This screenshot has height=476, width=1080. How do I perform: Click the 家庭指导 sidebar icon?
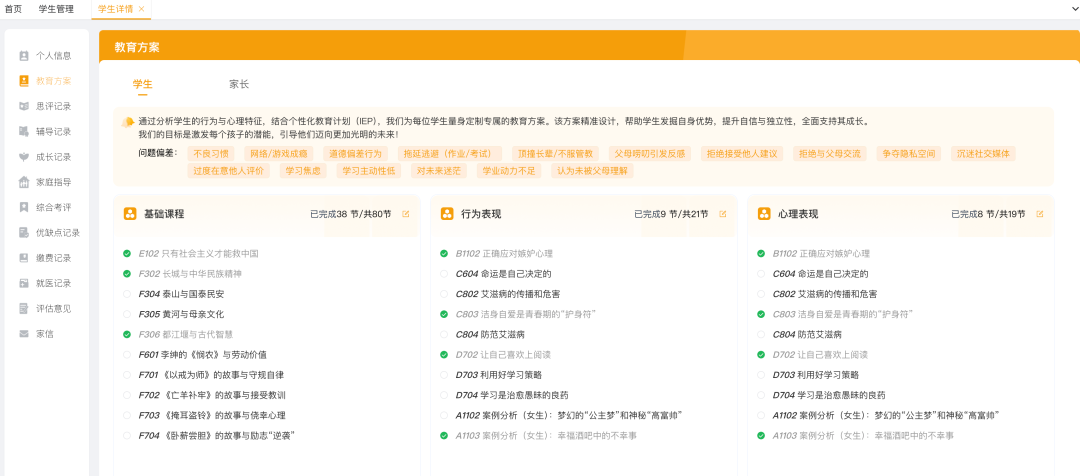pyautogui.click(x=24, y=182)
